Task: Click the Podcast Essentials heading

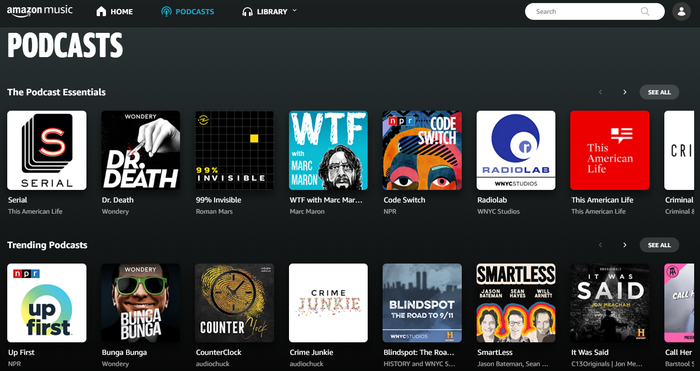Action: click(x=56, y=92)
